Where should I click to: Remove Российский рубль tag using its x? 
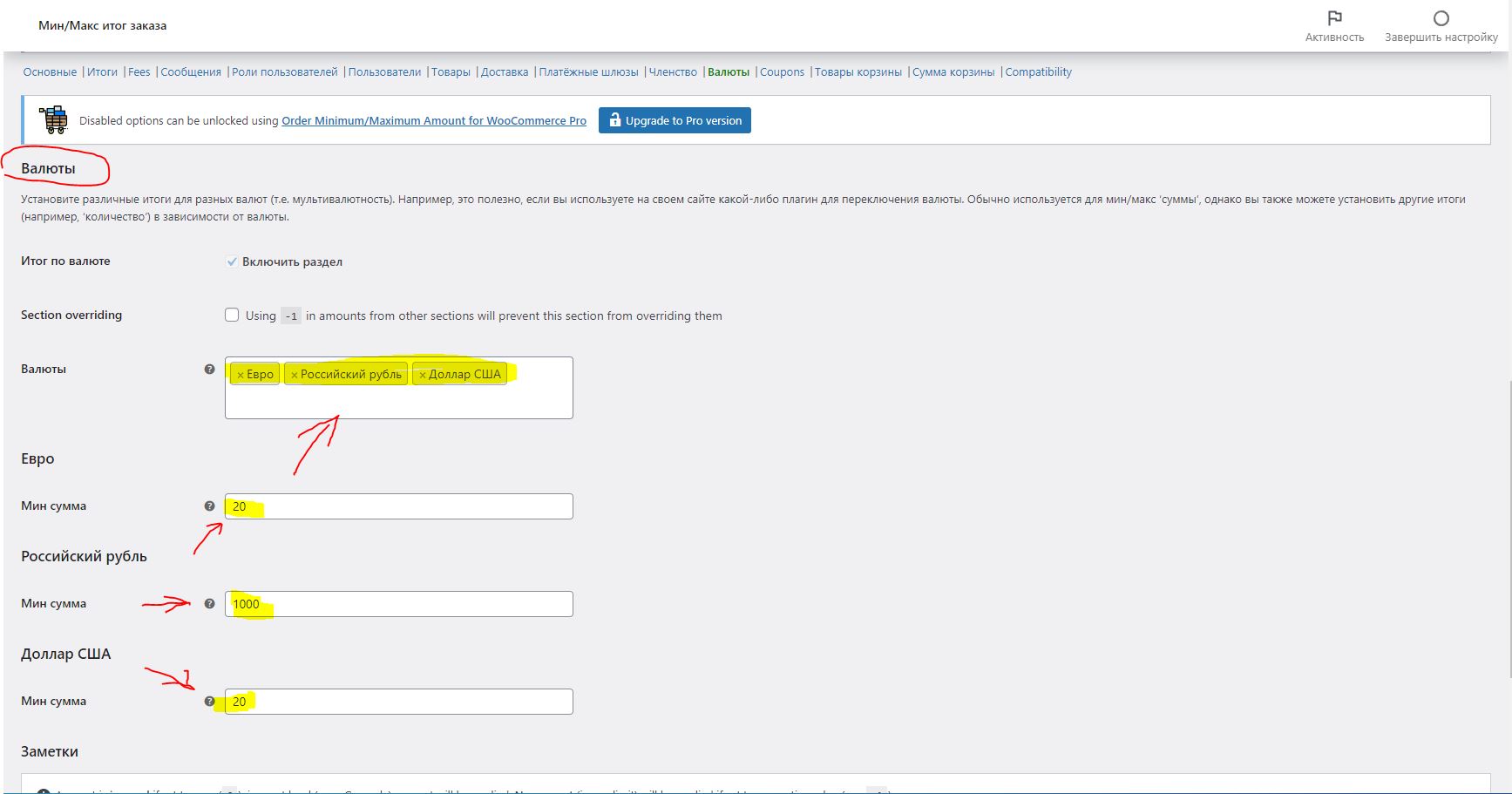(295, 375)
